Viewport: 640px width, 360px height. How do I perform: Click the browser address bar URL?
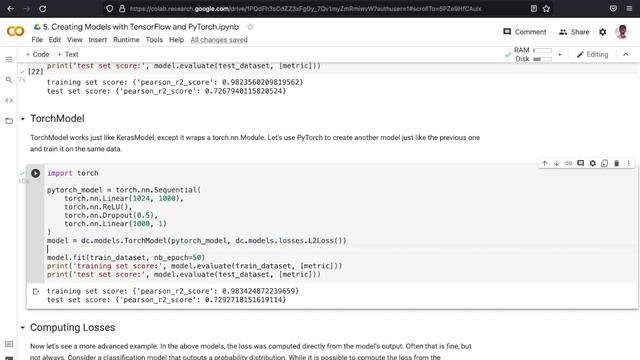[x=305, y=8]
